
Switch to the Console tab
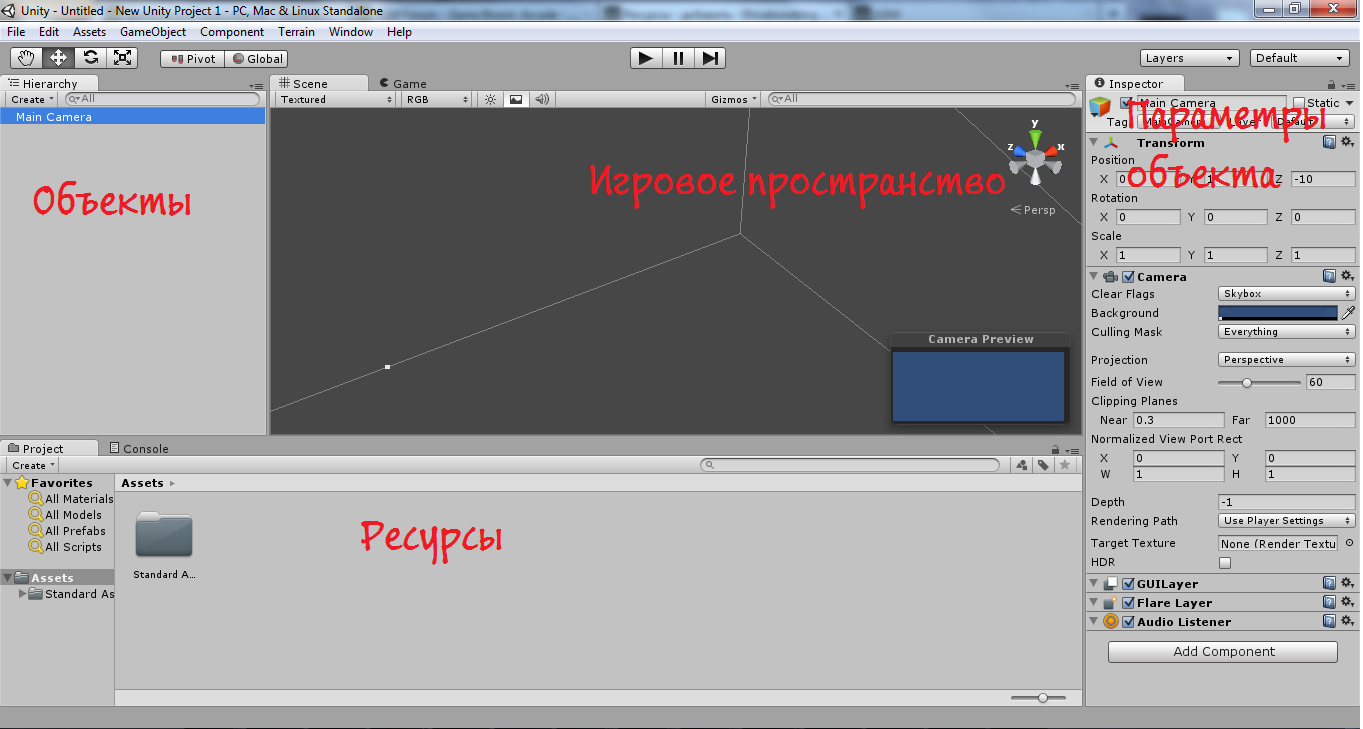tap(138, 449)
